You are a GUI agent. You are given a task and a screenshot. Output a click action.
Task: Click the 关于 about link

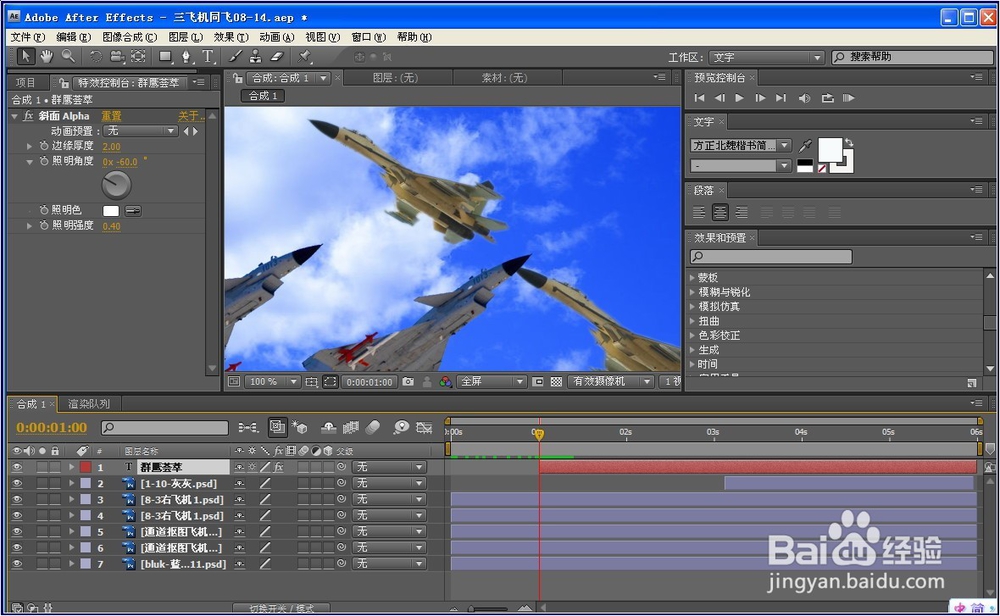coord(191,116)
